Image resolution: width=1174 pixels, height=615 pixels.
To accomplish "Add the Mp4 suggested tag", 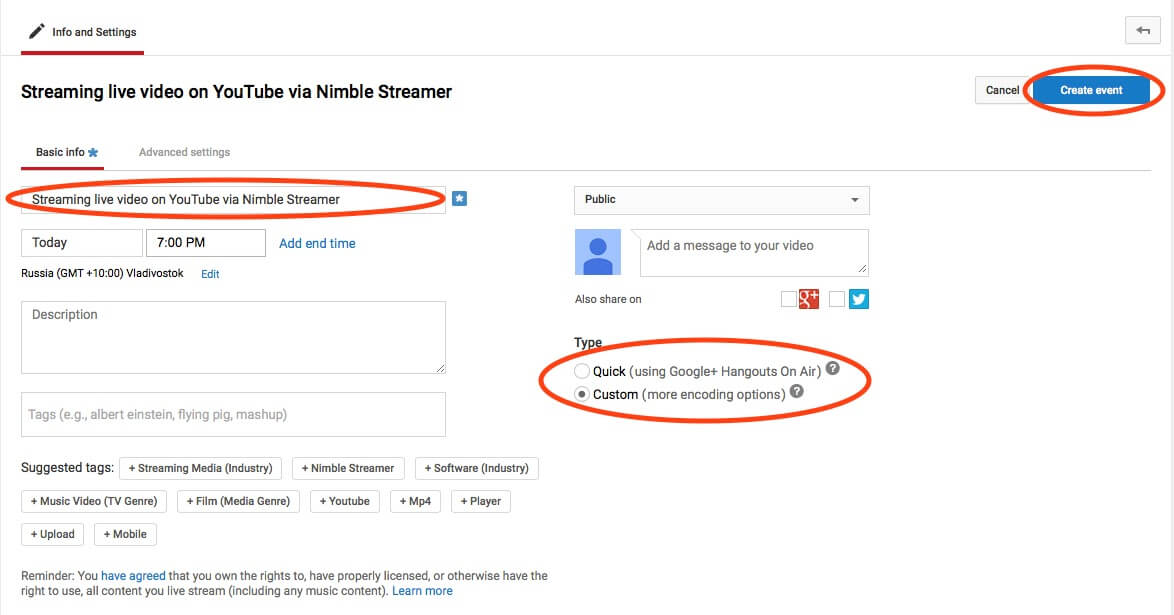I will click(x=416, y=501).
